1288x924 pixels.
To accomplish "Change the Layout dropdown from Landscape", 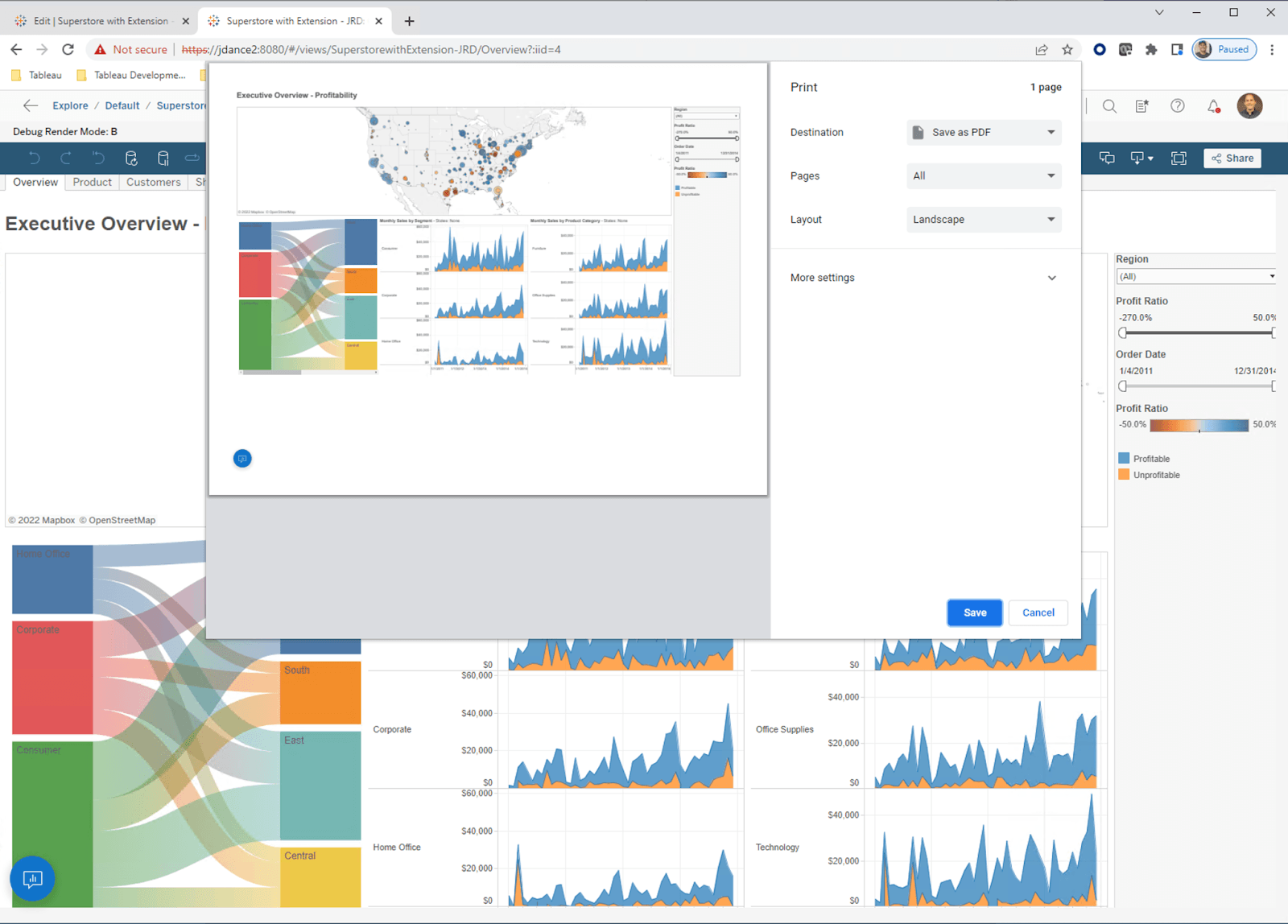I will 984,220.
